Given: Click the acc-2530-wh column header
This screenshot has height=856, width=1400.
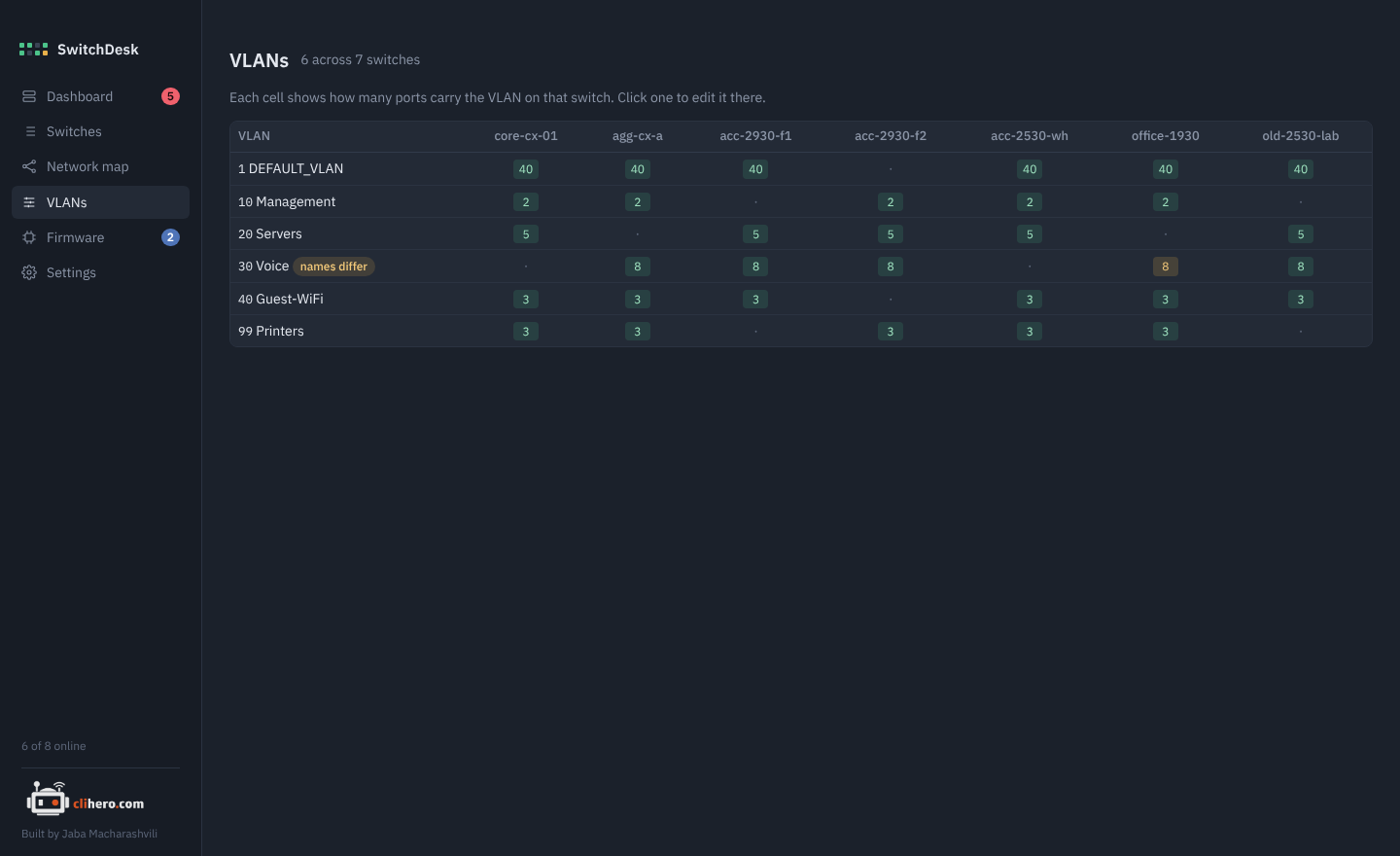Looking at the screenshot, I should tap(1030, 136).
